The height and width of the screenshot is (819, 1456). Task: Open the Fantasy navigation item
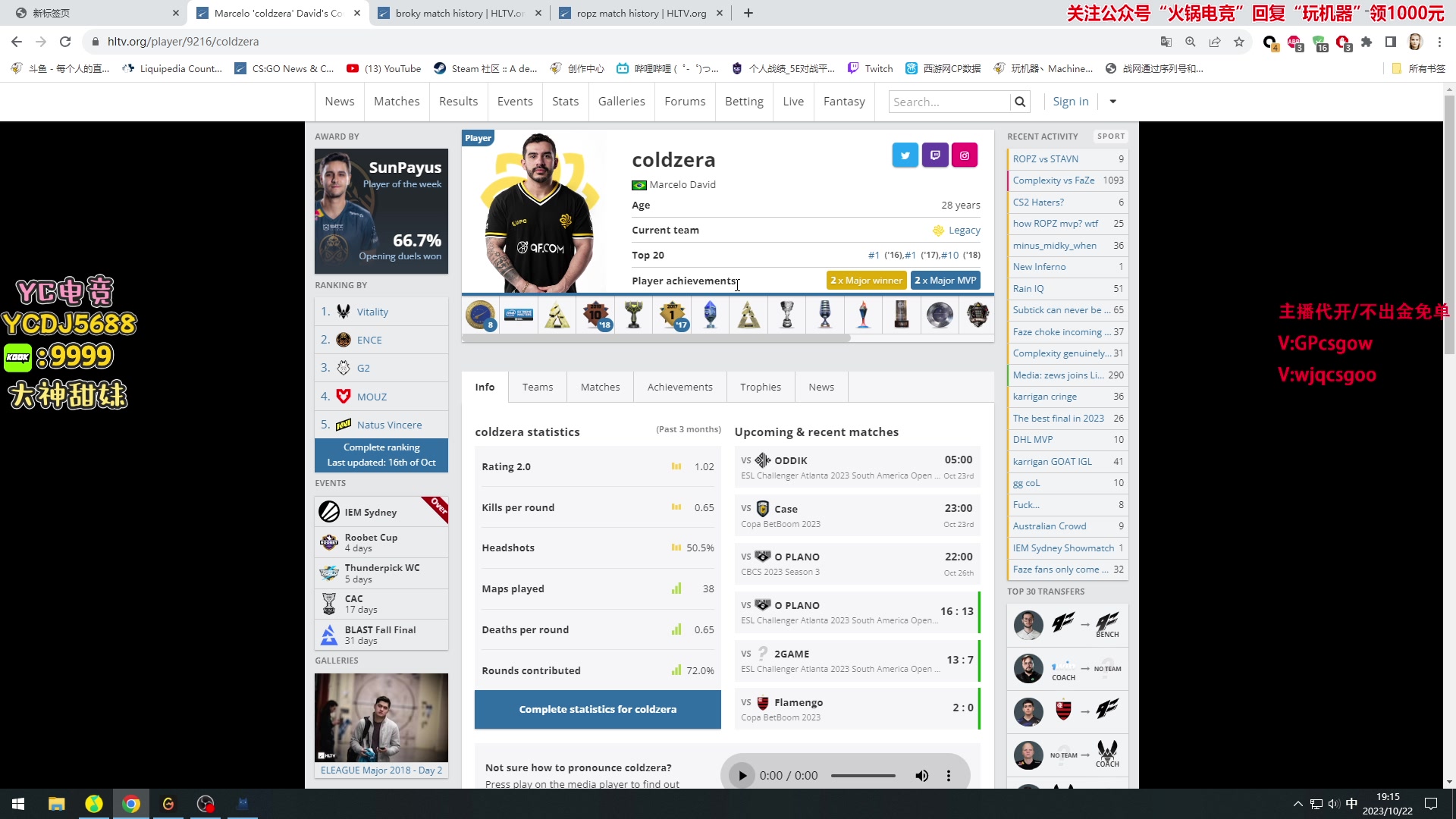pos(844,102)
